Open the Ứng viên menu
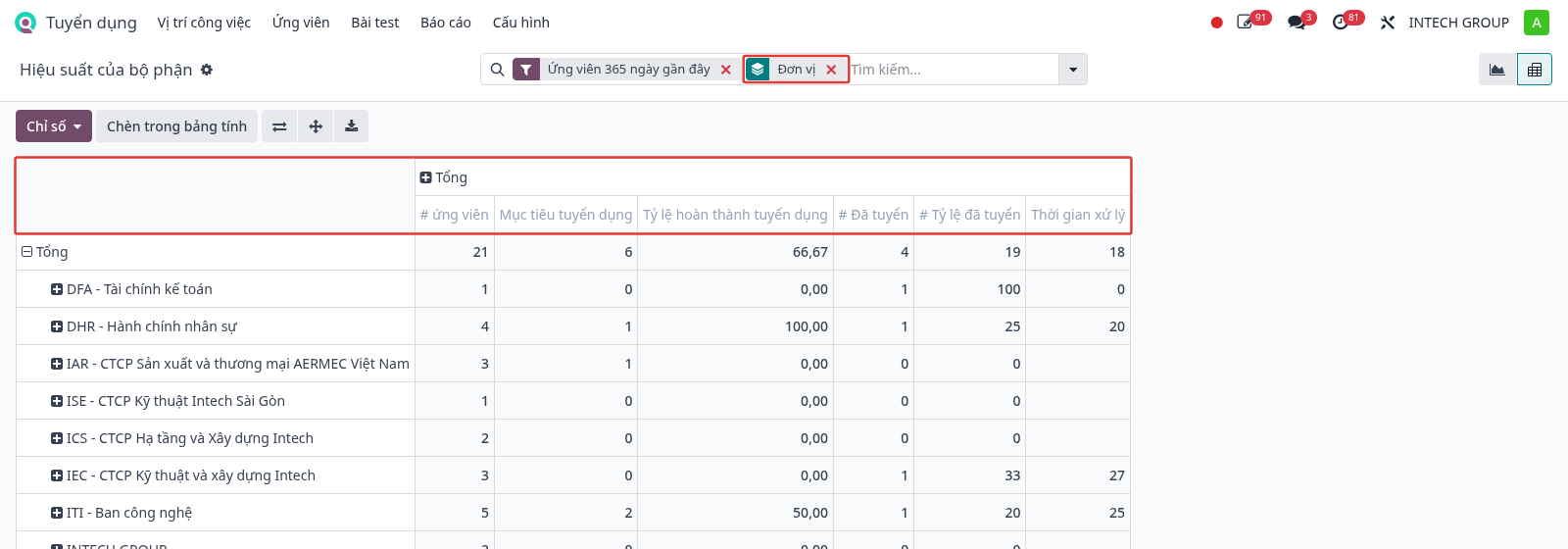1568x549 pixels. pos(301,23)
